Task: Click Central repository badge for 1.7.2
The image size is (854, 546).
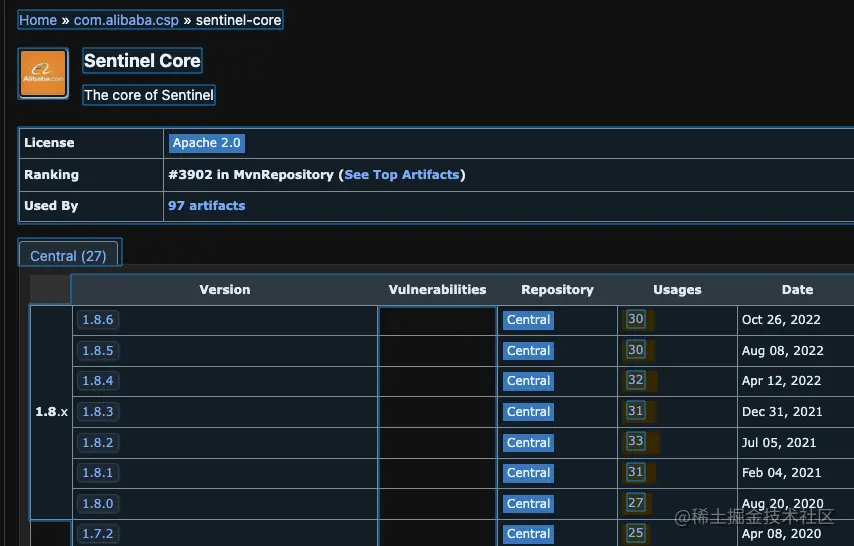Action: [528, 534]
